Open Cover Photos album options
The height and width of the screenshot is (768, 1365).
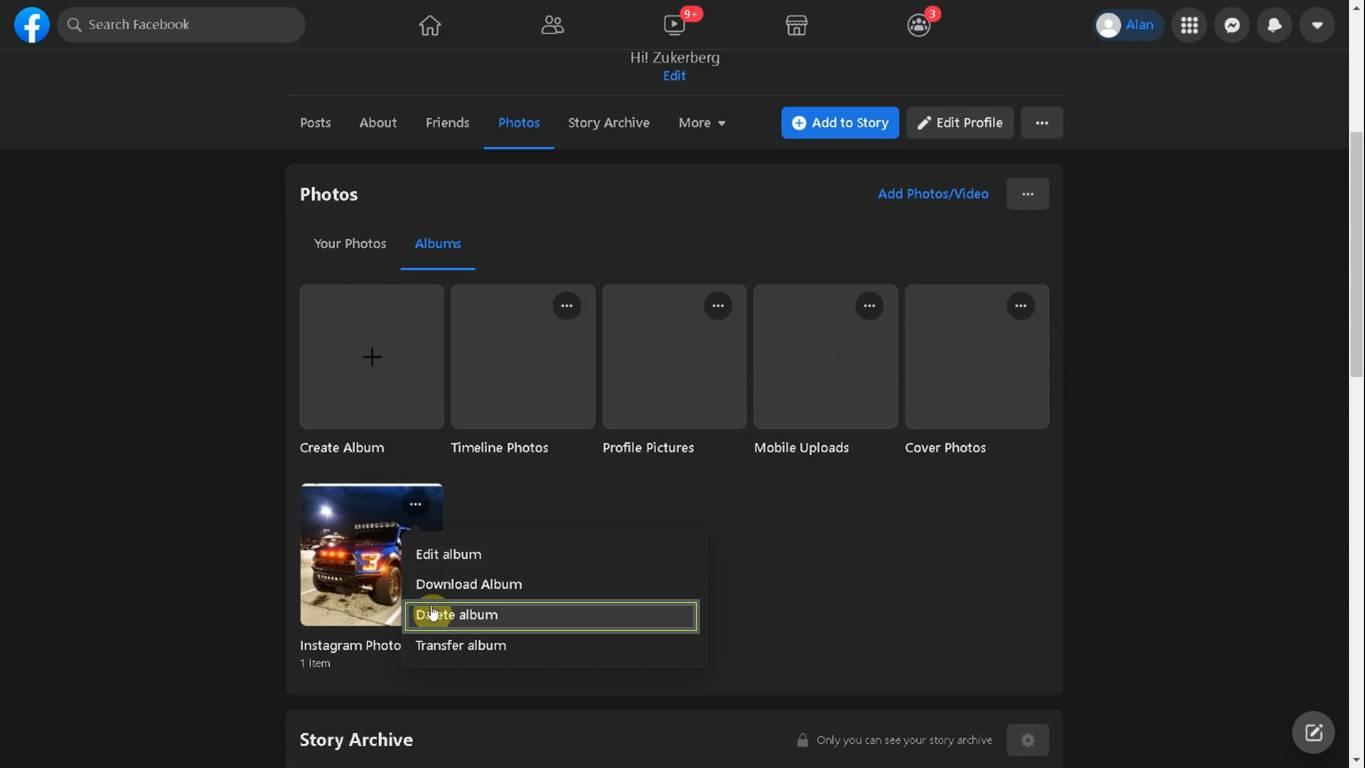tap(1020, 306)
